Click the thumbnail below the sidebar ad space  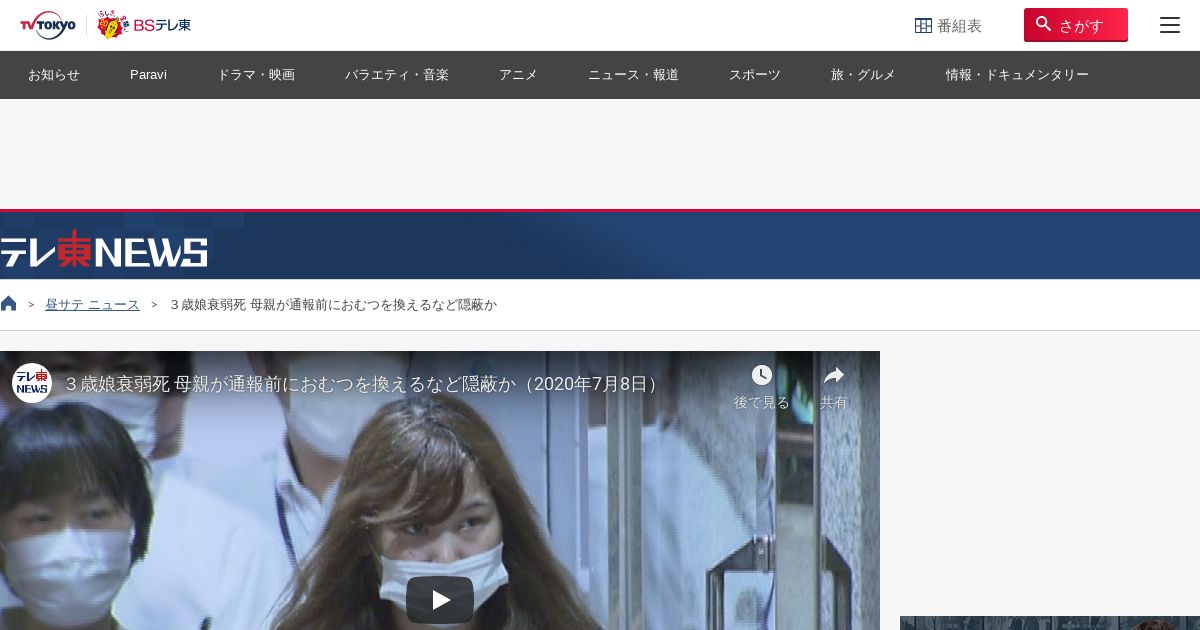[1050, 623]
